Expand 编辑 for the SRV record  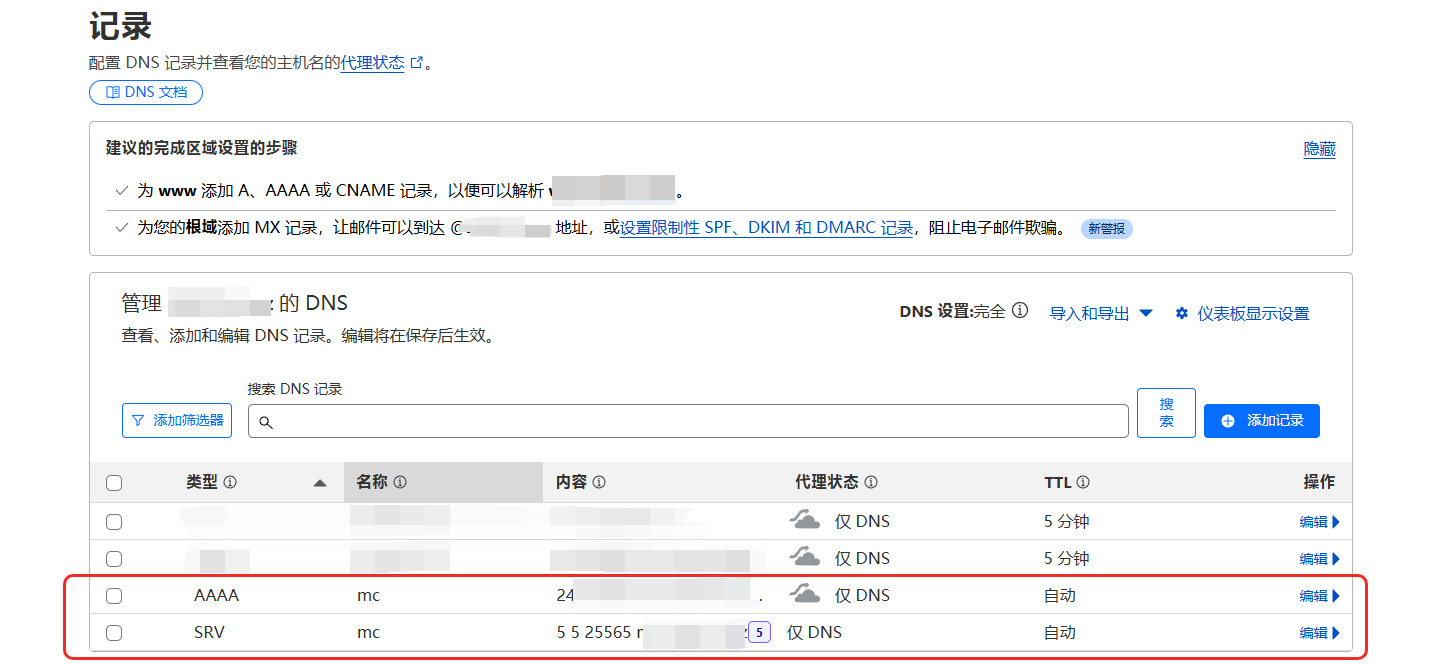(1319, 633)
